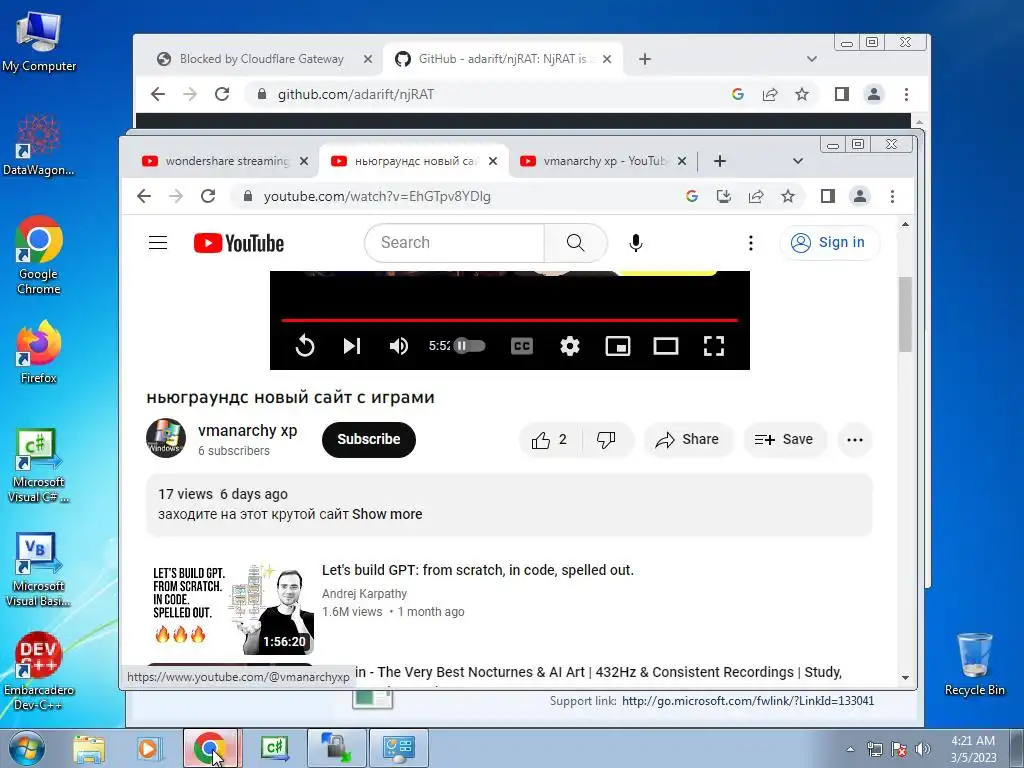1024x768 pixels.
Task: Open profile icon in YouTube window
Action: pyautogui.click(x=859, y=196)
